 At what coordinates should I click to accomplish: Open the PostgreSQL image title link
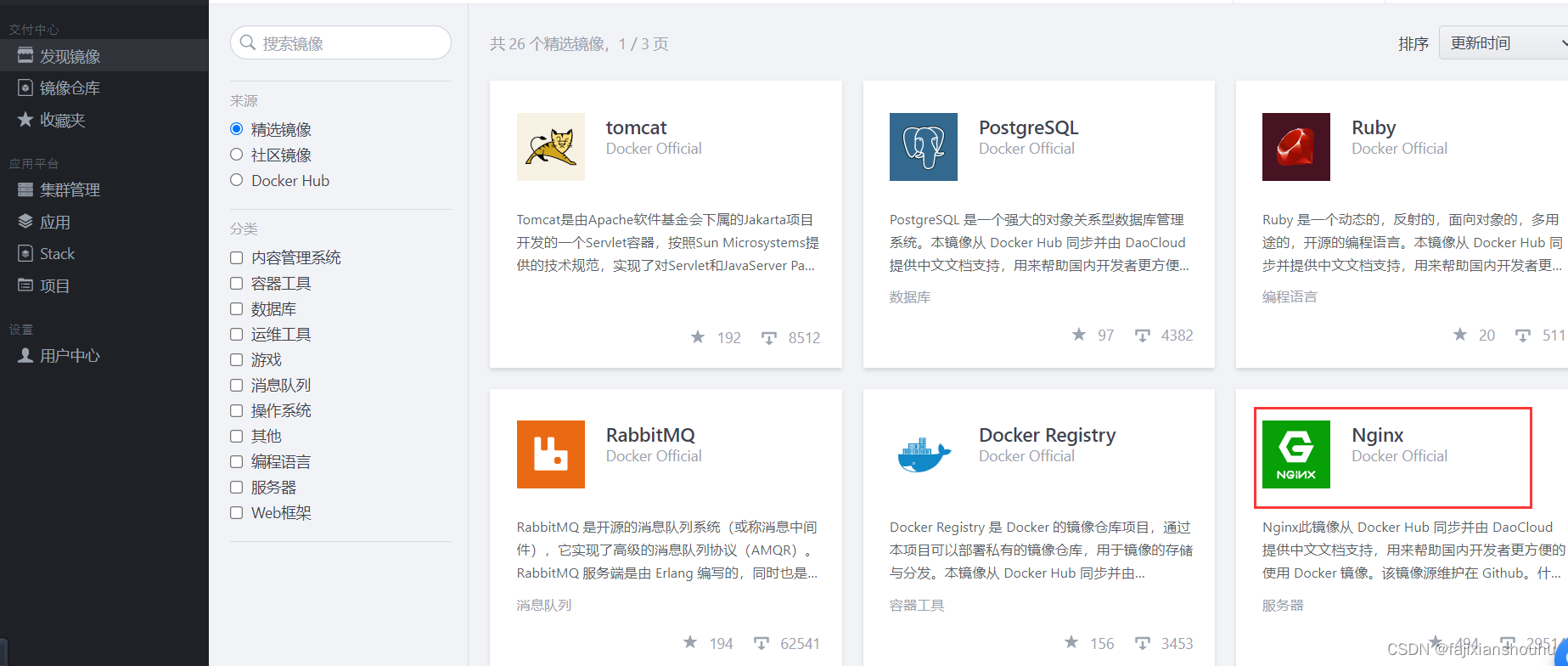[x=1028, y=127]
